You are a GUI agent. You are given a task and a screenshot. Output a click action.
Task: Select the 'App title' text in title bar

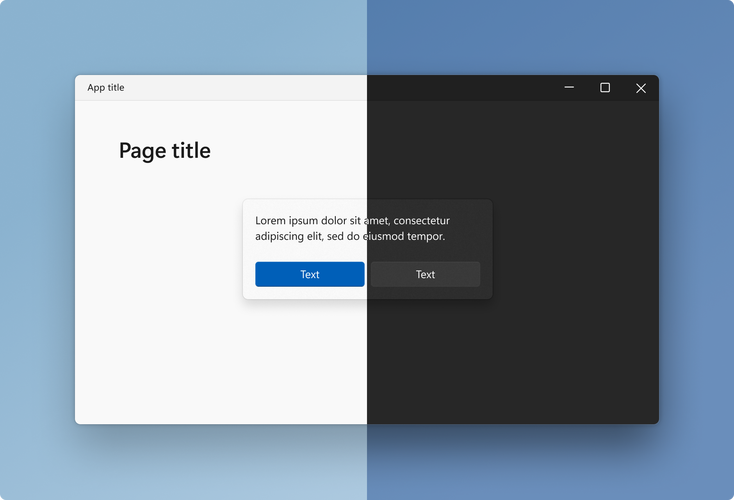[x=106, y=88]
